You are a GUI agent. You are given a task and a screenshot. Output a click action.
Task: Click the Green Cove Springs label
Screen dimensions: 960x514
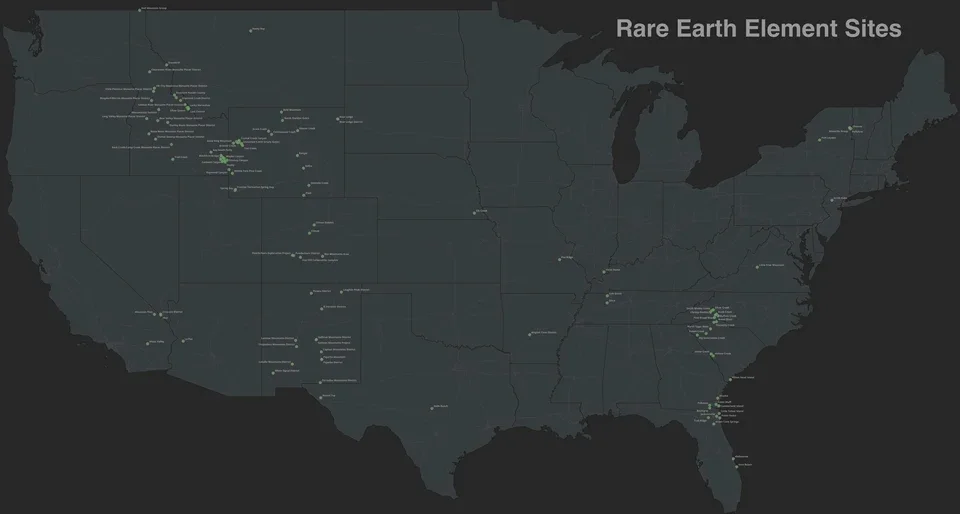(x=727, y=422)
